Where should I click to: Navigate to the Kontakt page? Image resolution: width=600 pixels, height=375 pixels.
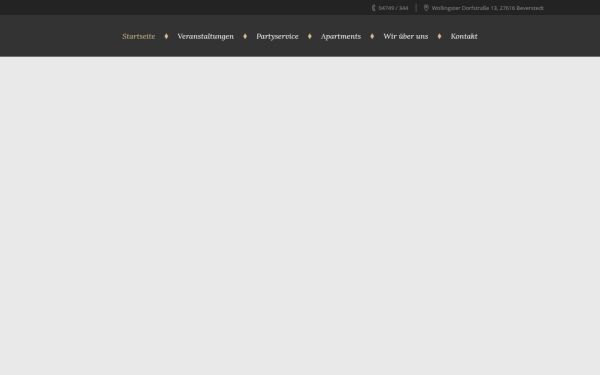[x=464, y=36]
